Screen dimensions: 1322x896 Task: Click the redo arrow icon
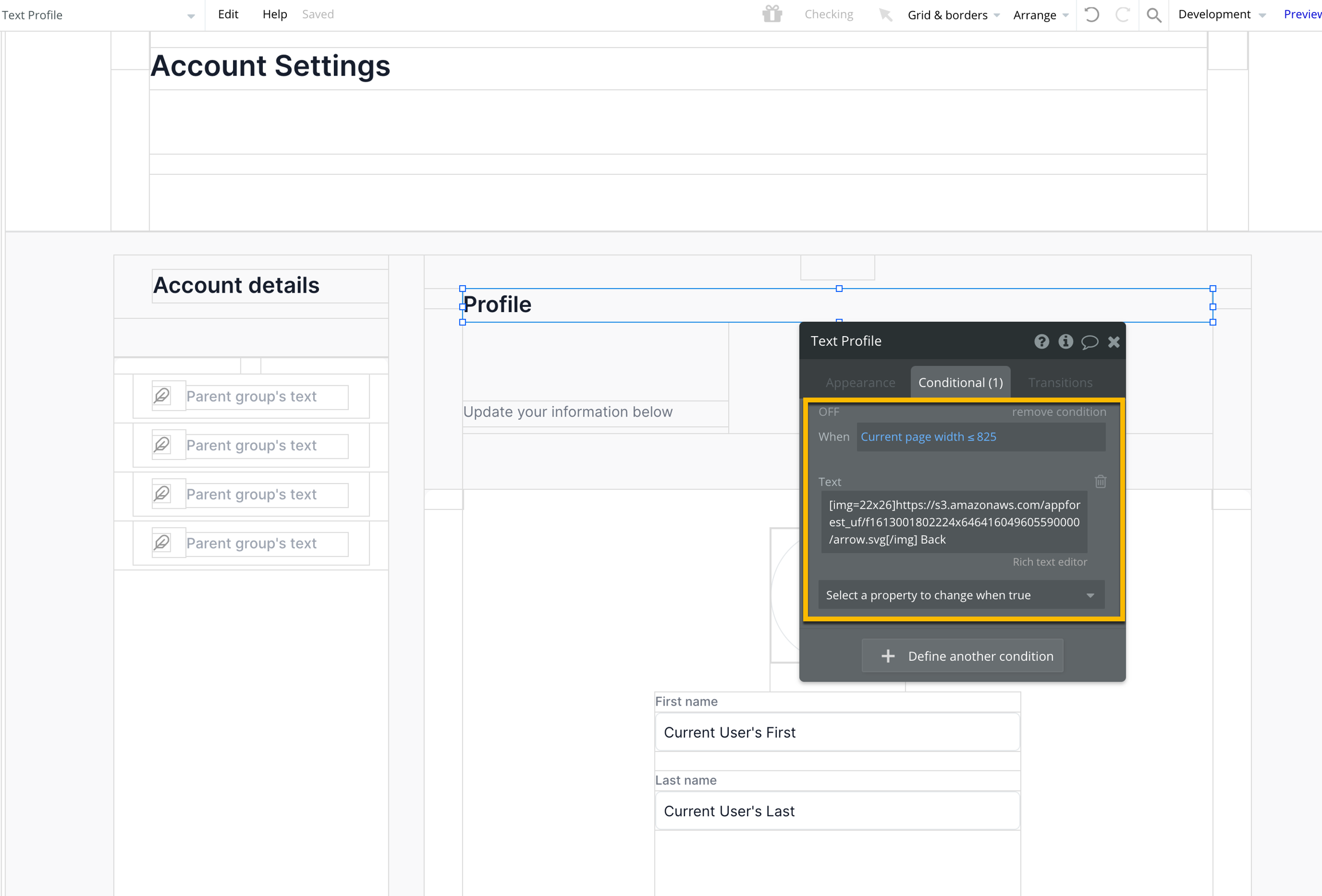tap(1122, 14)
